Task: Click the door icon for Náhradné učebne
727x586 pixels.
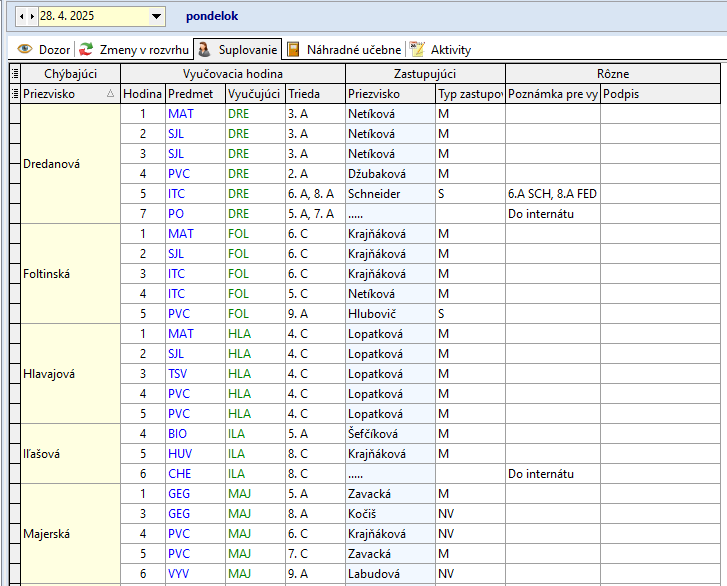Action: click(x=294, y=49)
